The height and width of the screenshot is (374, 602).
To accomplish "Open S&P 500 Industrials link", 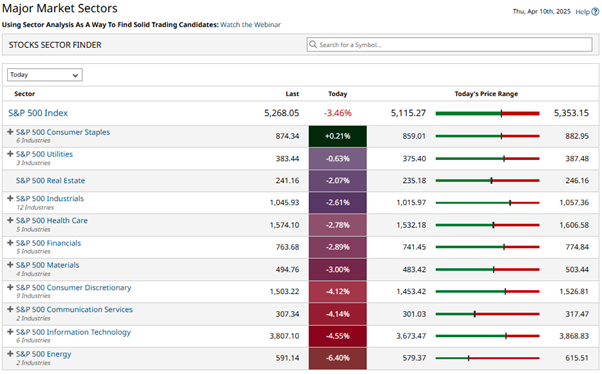I will [x=50, y=199].
